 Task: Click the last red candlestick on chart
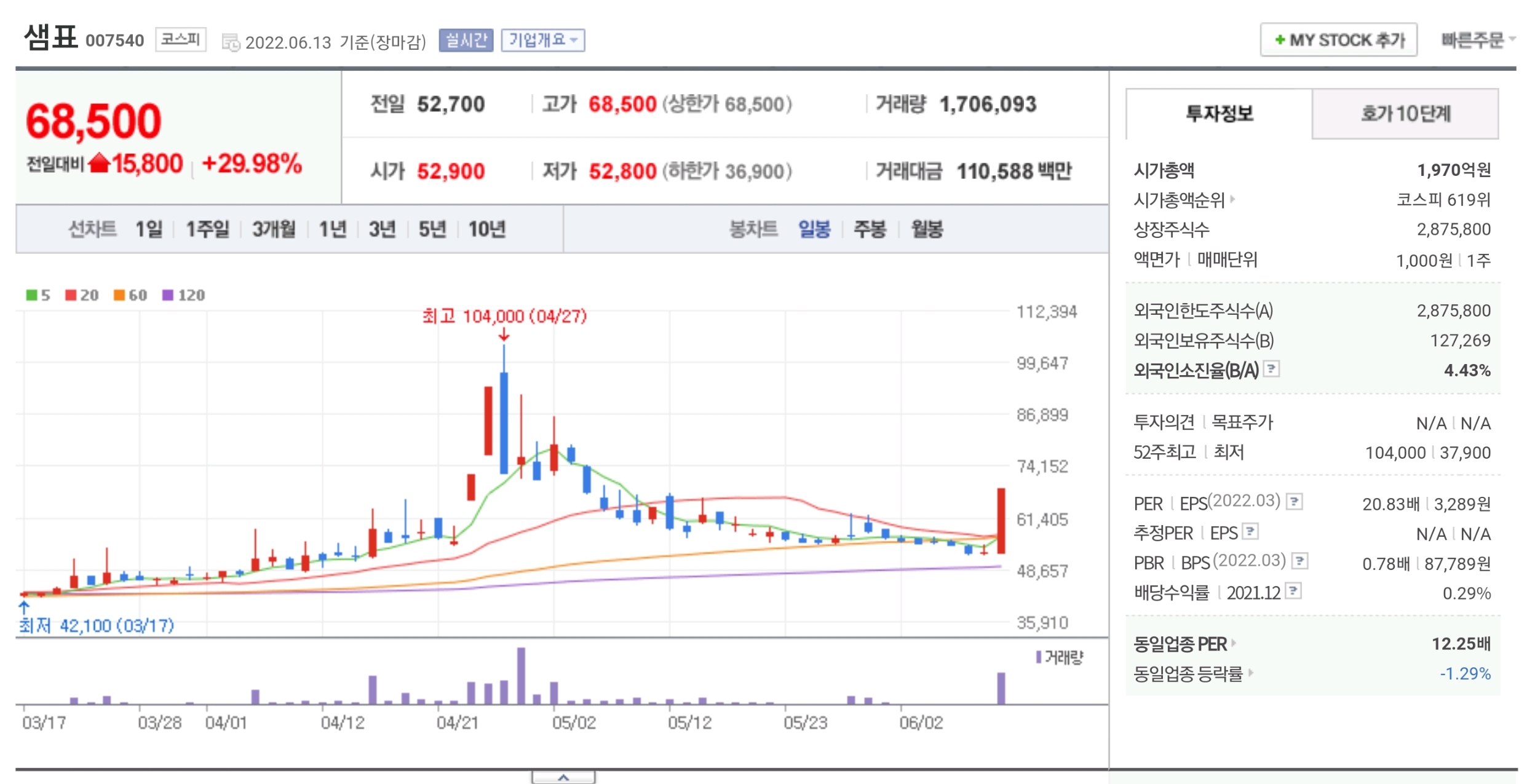point(1001,520)
